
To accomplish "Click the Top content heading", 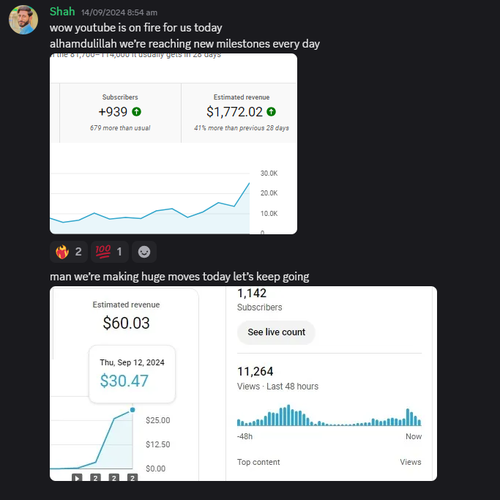I will click(x=258, y=462).
